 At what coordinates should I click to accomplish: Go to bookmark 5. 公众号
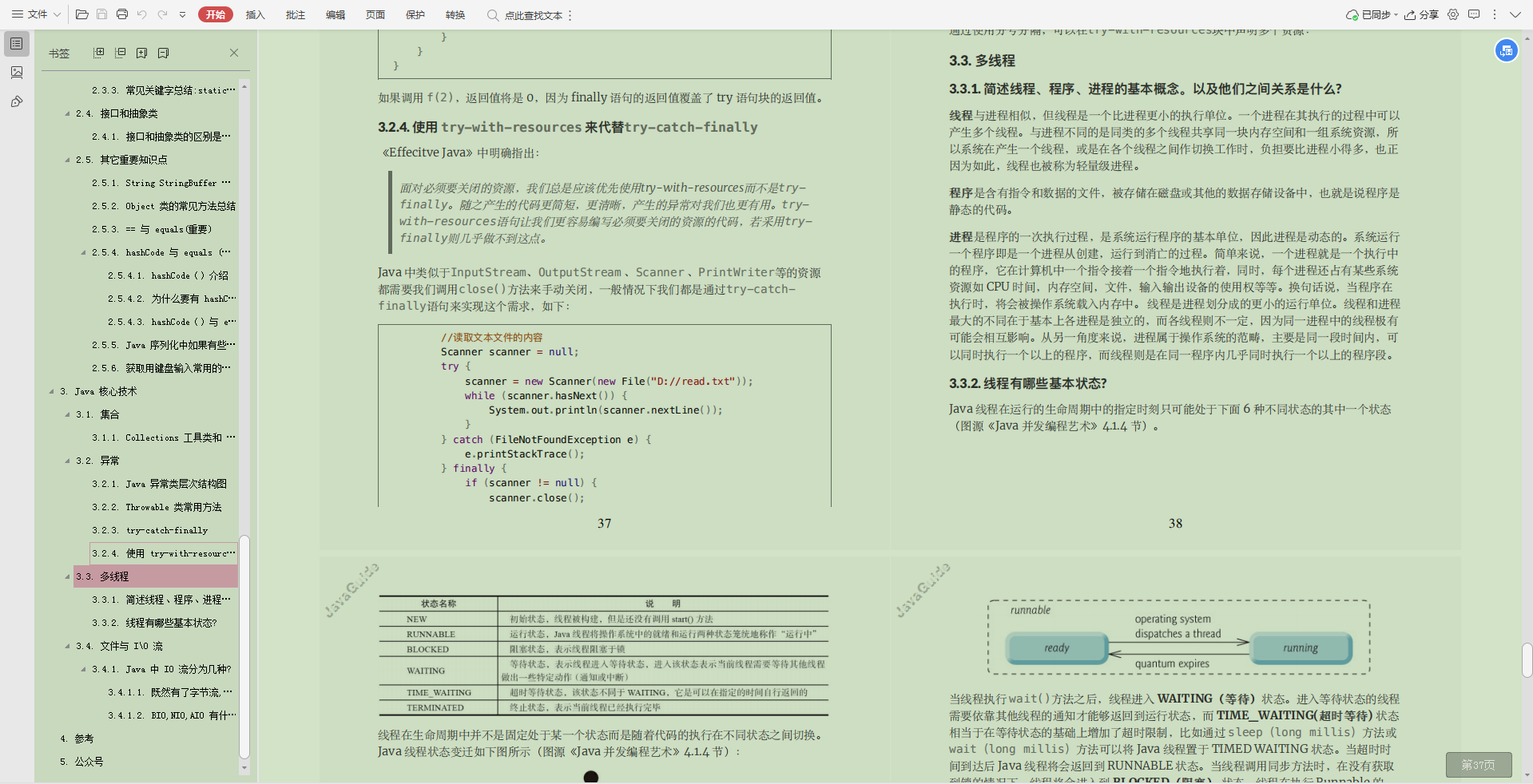(x=82, y=762)
